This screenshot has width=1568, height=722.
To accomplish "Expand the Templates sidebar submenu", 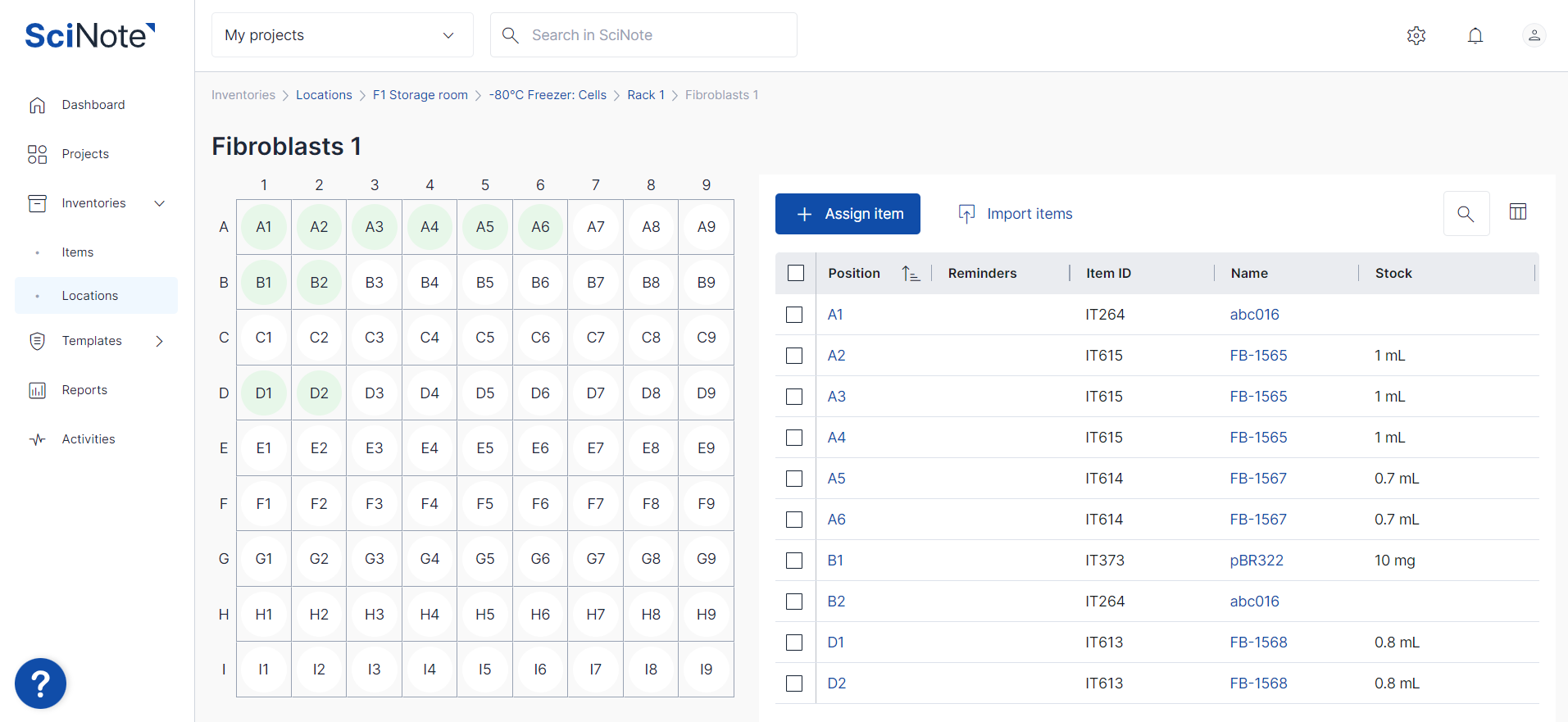I will click(x=160, y=341).
